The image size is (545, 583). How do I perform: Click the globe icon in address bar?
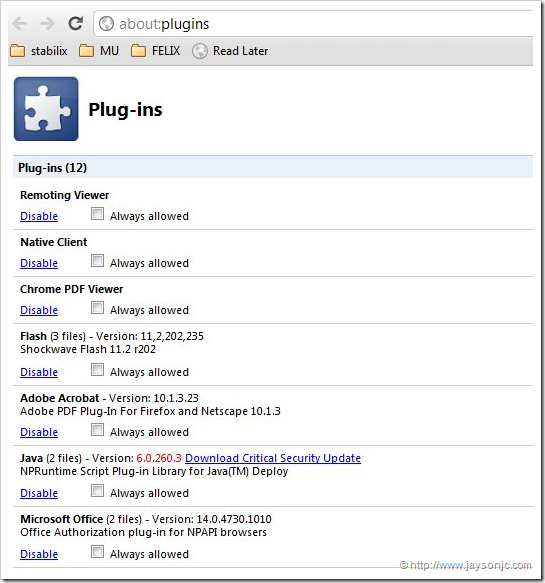(106, 24)
